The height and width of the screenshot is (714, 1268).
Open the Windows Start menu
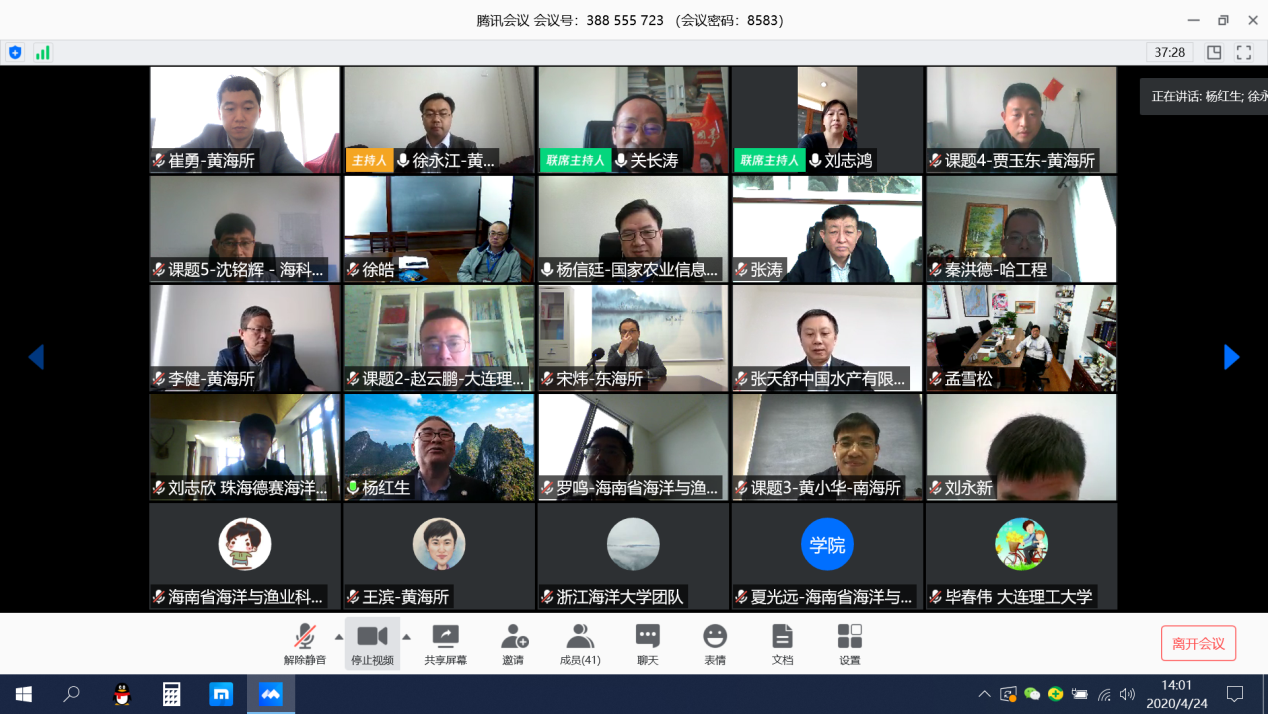[x=24, y=694]
